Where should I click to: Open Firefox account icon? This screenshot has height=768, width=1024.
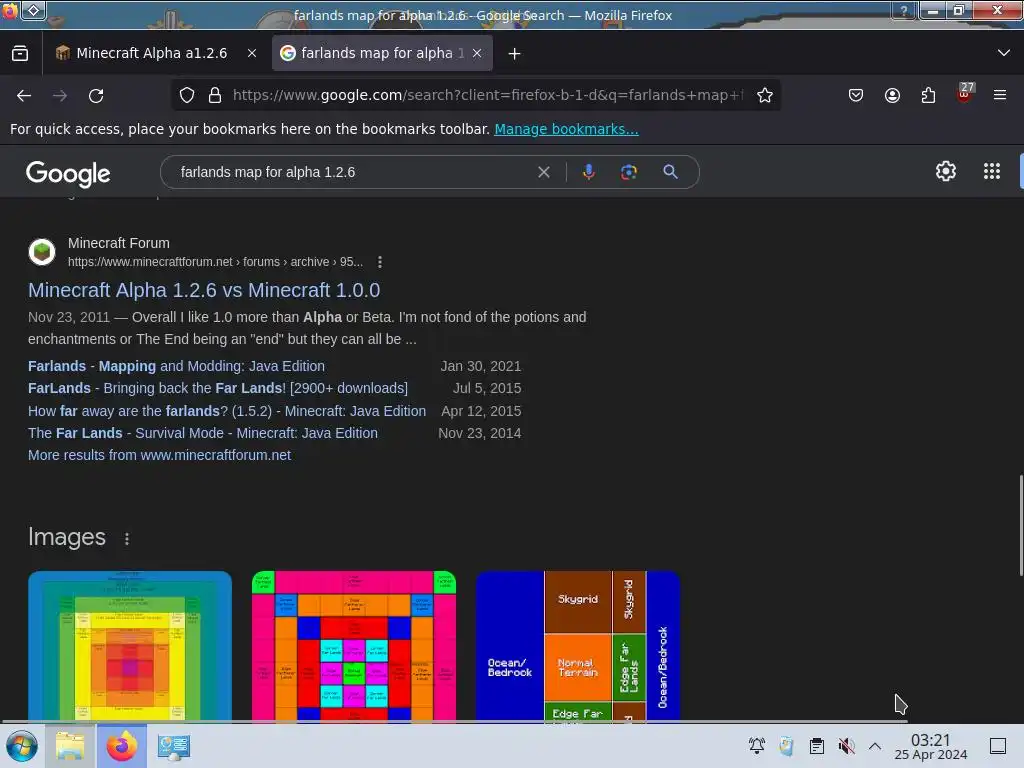point(892,95)
